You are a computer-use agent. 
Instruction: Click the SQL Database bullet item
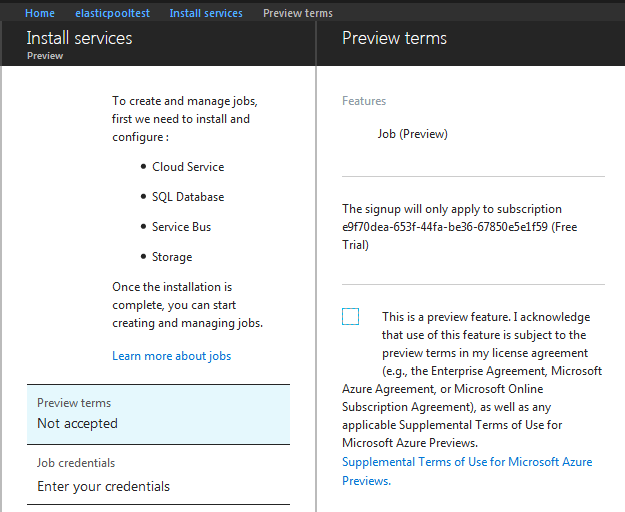[x=188, y=197]
